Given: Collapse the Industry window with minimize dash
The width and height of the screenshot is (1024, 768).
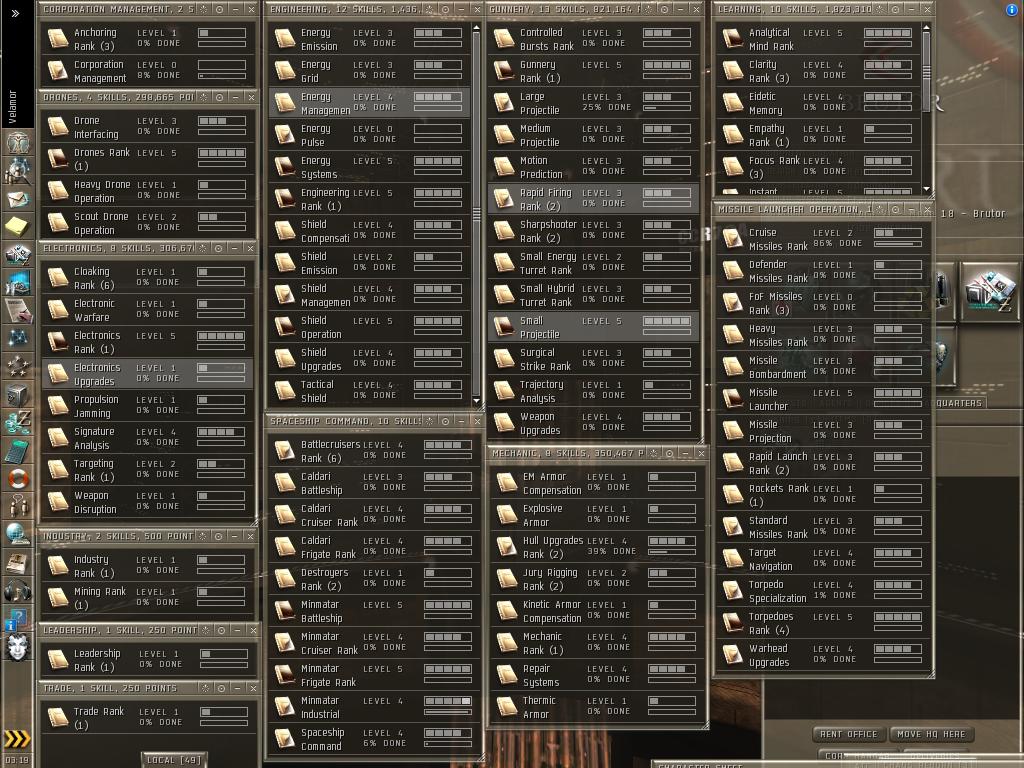Looking at the screenshot, I should 234,536.
